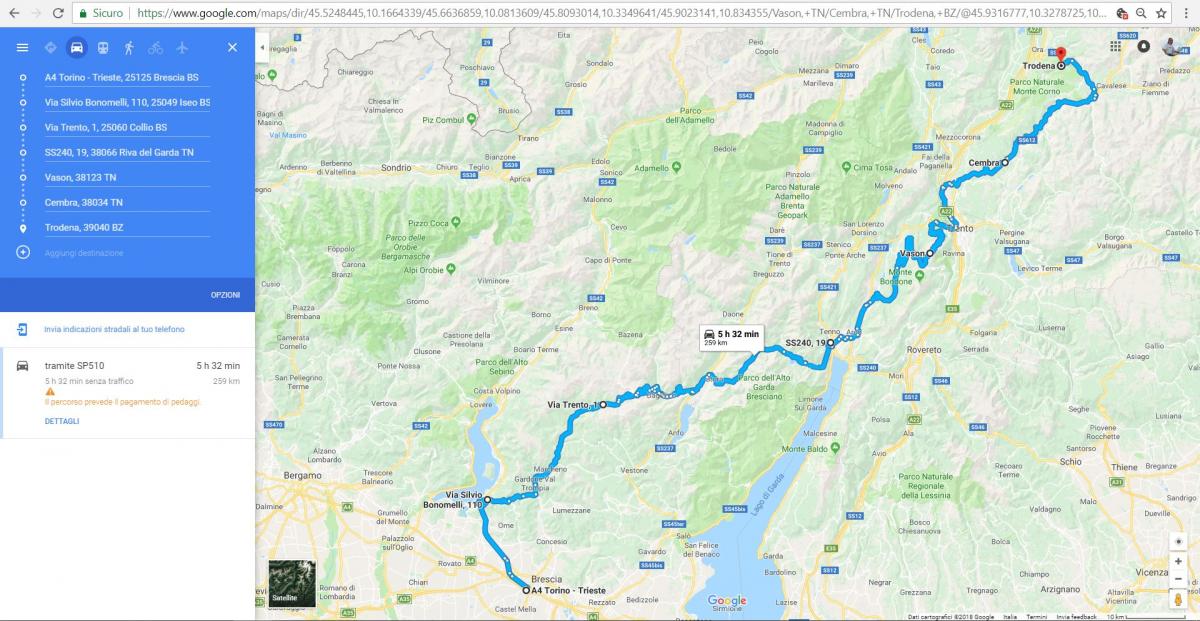The width and height of the screenshot is (1200, 621).
Task: Select flight travel mode icon
Action: point(182,48)
